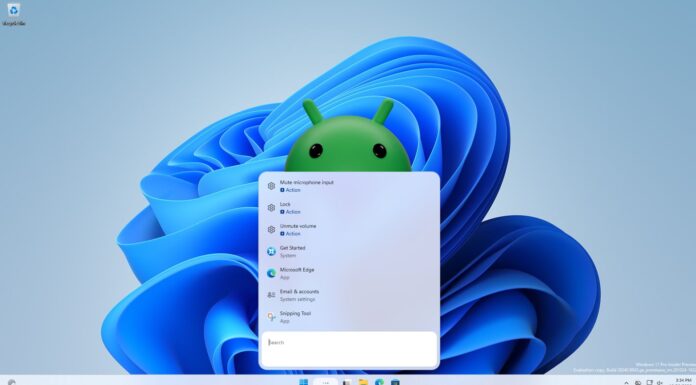The height and width of the screenshot is (385, 696).
Task: Select the Recycle Bin desktop icon
Action: pos(14,14)
